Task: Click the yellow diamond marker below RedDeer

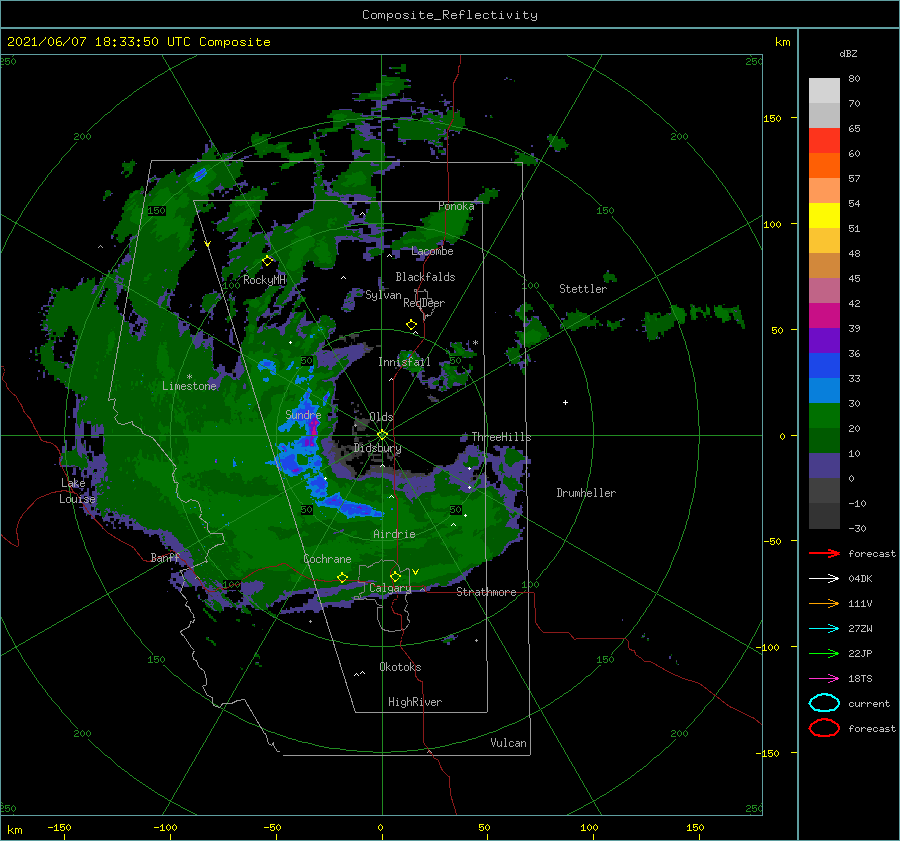Action: pyautogui.click(x=411, y=325)
